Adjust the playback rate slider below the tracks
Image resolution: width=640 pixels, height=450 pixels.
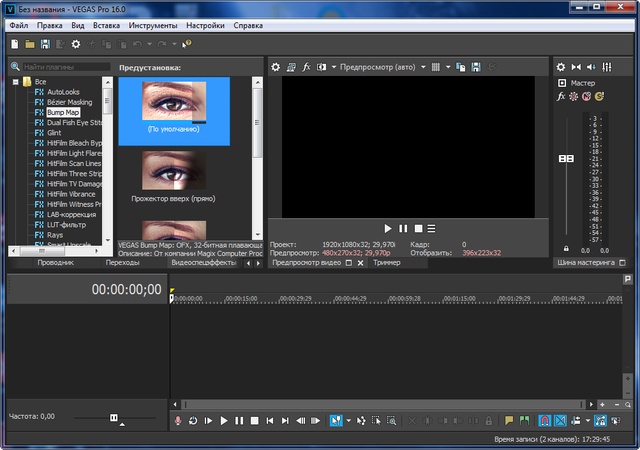113,416
